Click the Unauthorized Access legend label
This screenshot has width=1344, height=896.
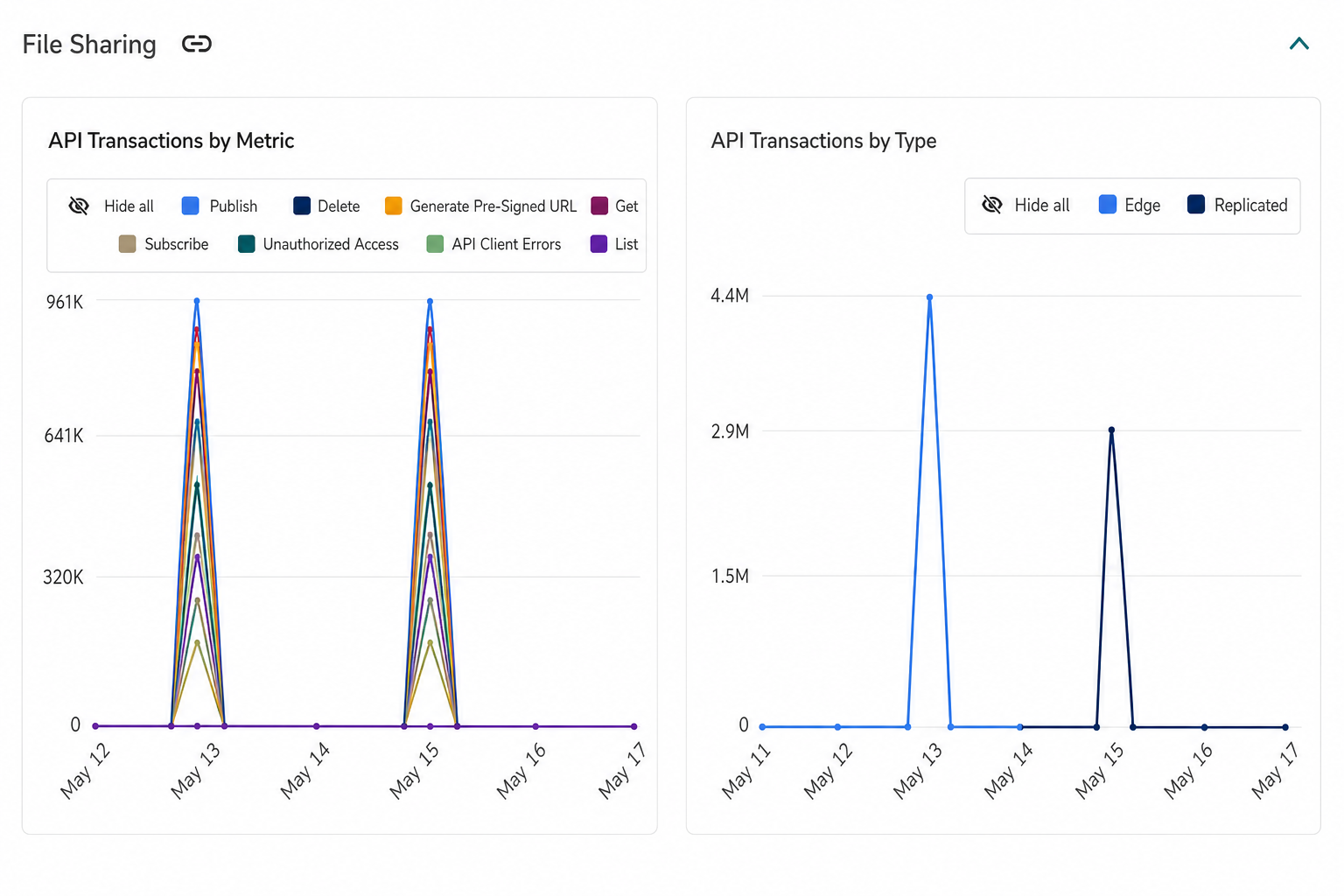tap(331, 244)
